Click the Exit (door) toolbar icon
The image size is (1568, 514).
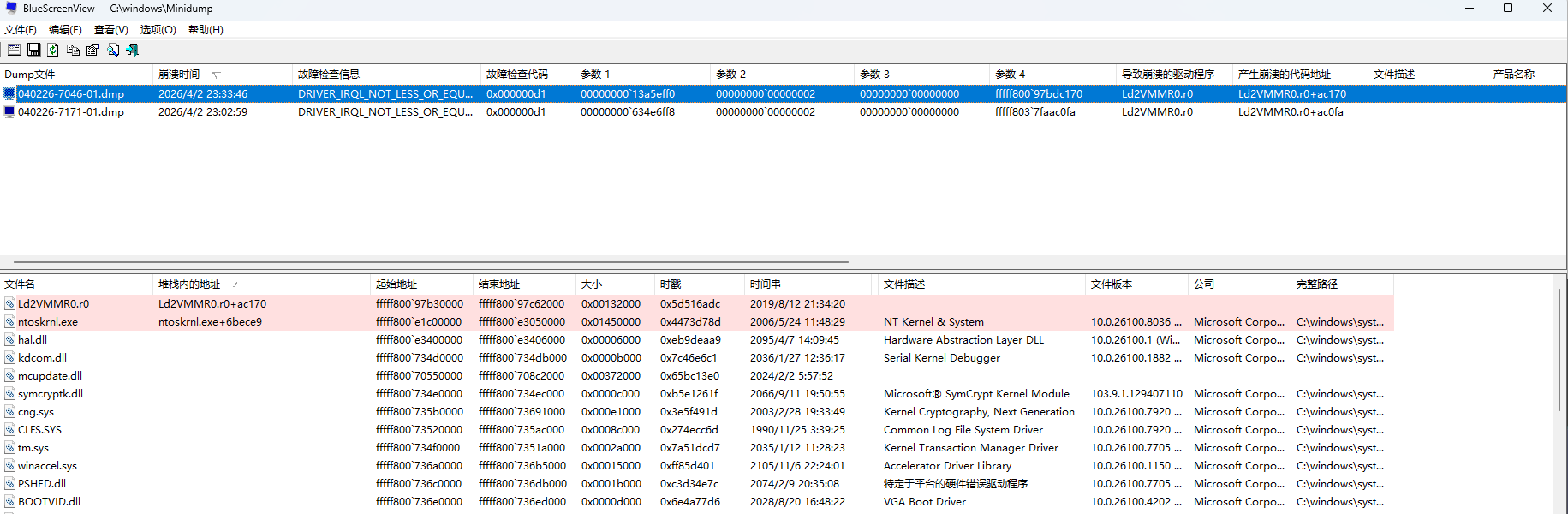click(133, 50)
